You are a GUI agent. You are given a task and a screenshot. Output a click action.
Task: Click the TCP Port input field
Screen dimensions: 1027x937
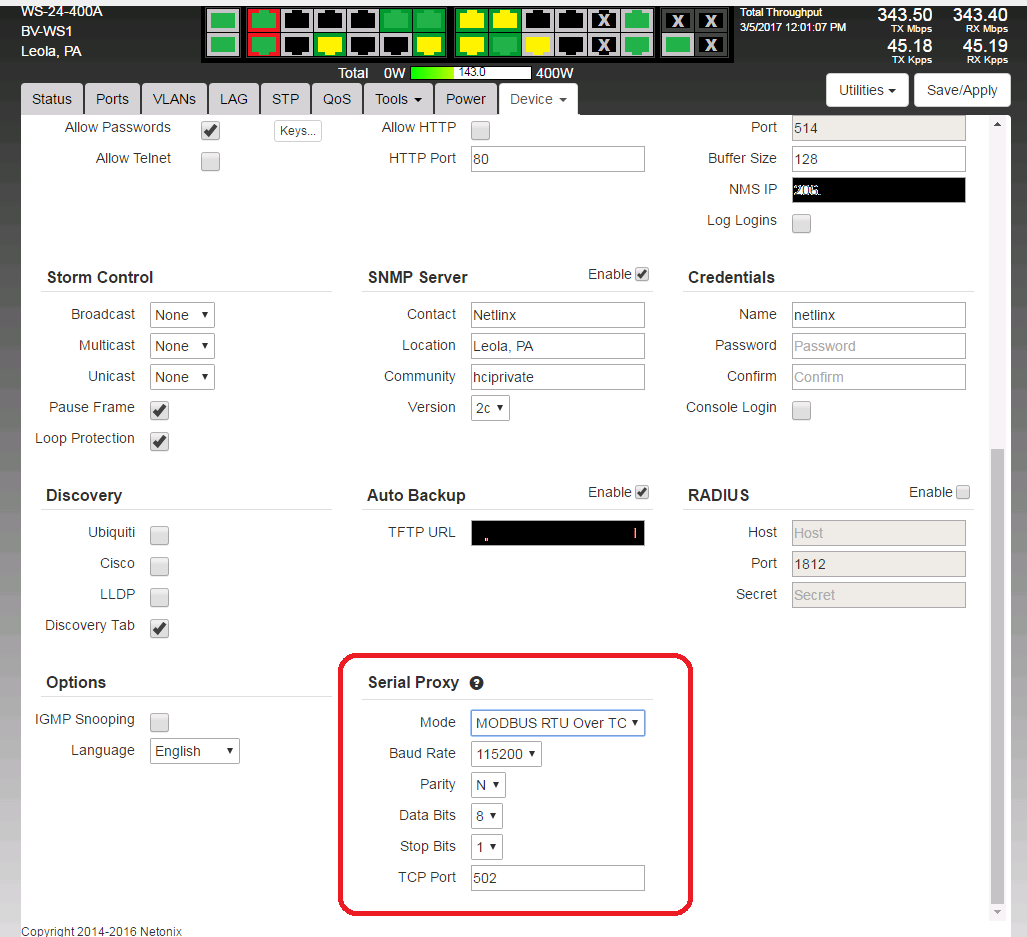pos(557,878)
